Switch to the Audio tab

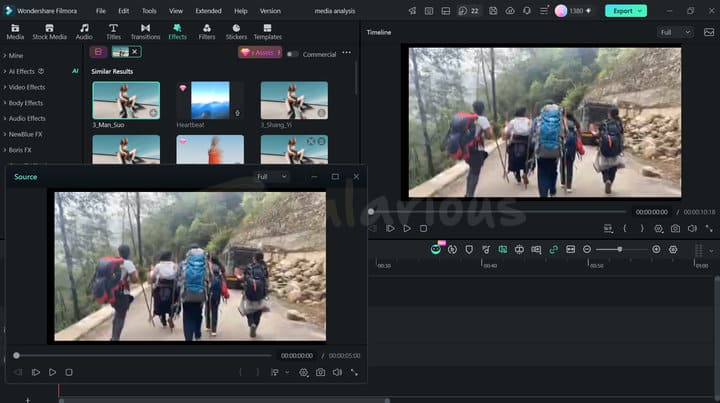(84, 32)
